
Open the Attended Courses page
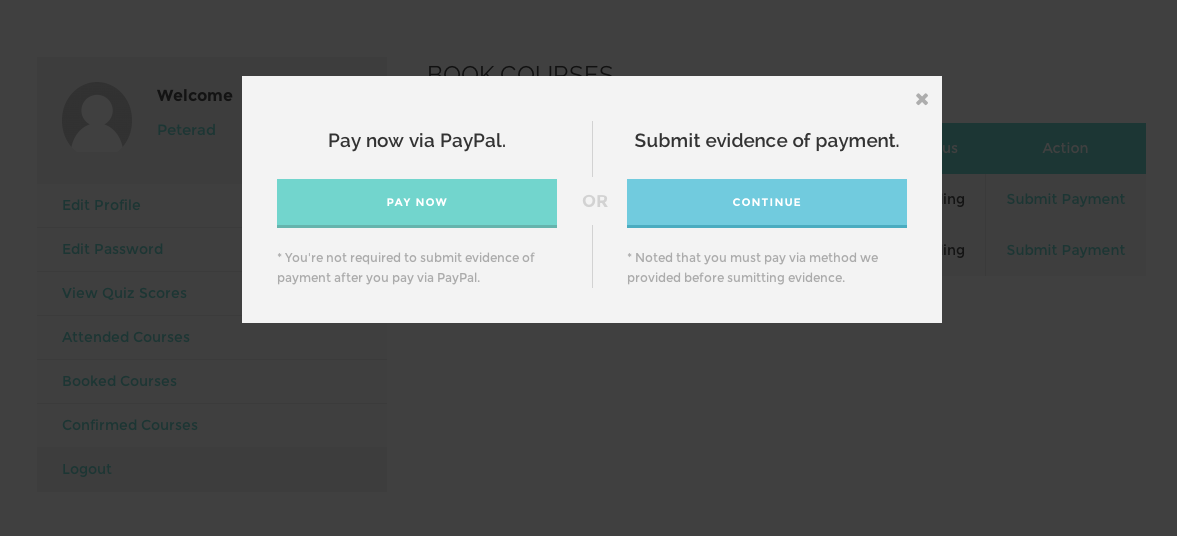pyautogui.click(x=126, y=337)
